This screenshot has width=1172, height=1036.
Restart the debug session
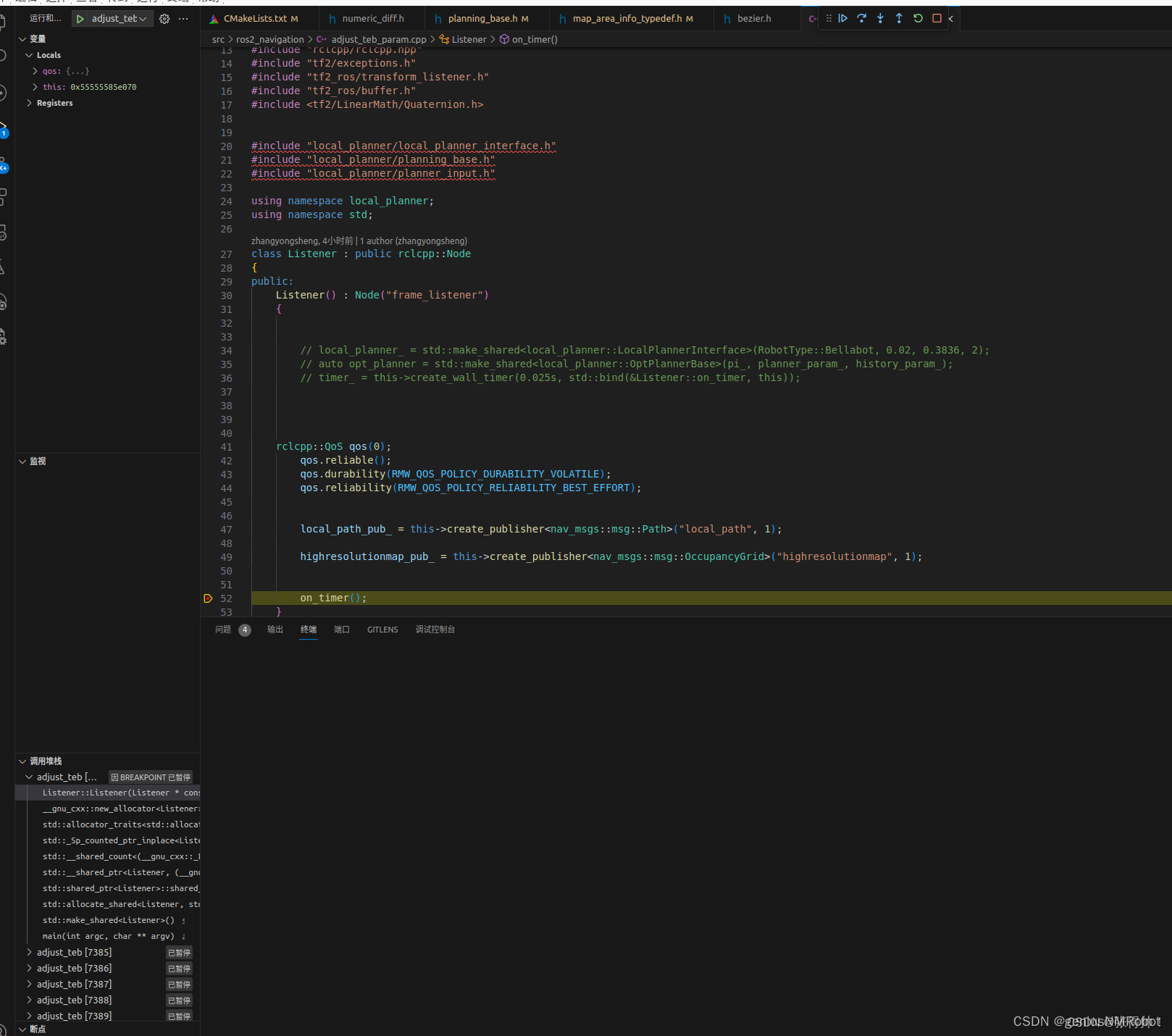tap(918, 18)
